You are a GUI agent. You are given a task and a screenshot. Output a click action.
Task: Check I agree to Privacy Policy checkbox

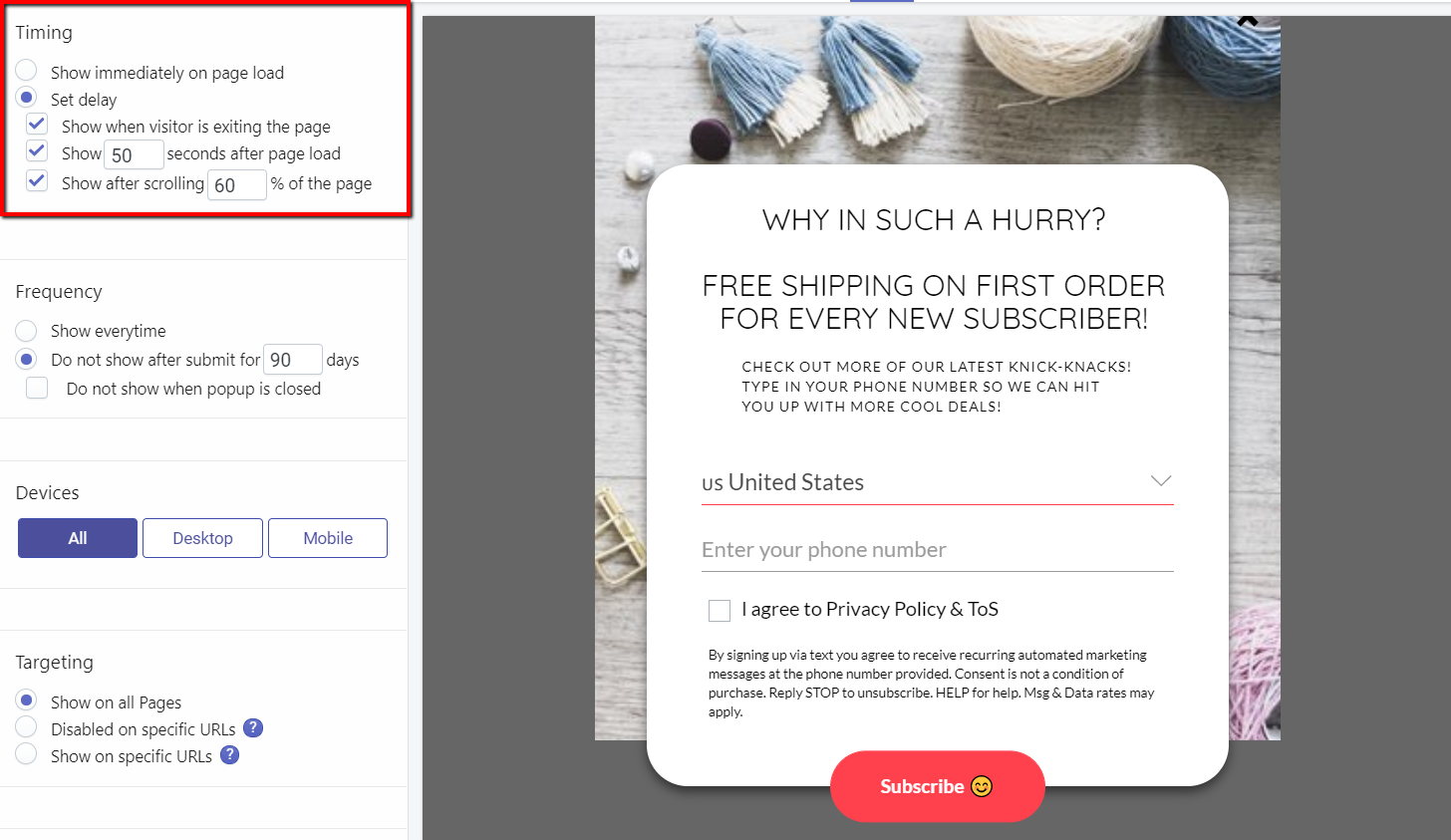[720, 611]
